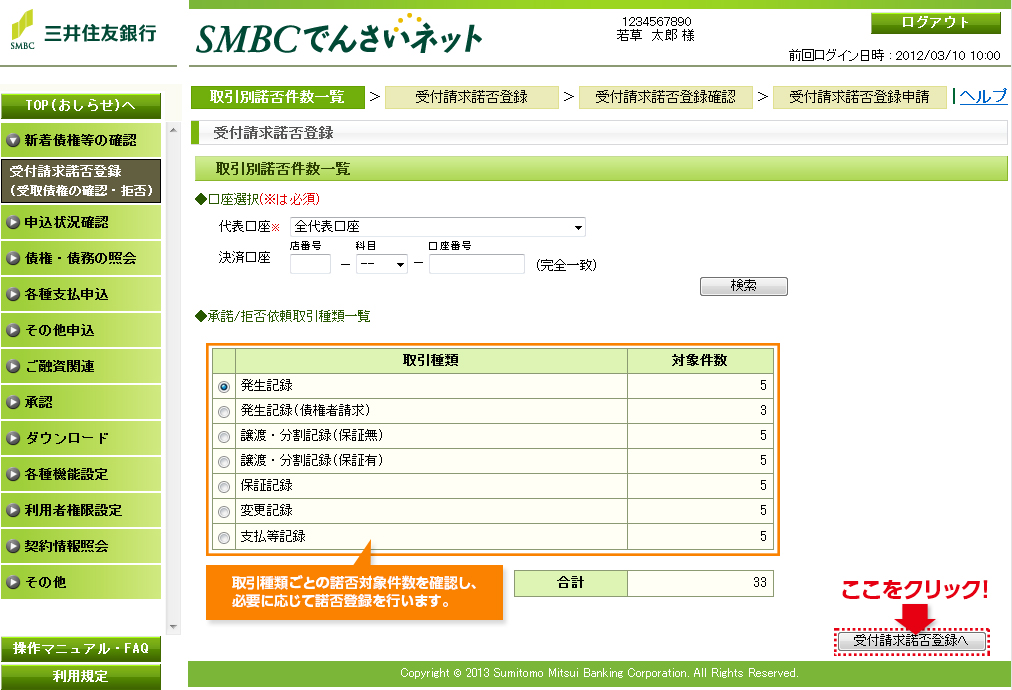Select 受付請求諾否登録 sidebar item
Screen dimensions: 1012x690
click(81, 181)
